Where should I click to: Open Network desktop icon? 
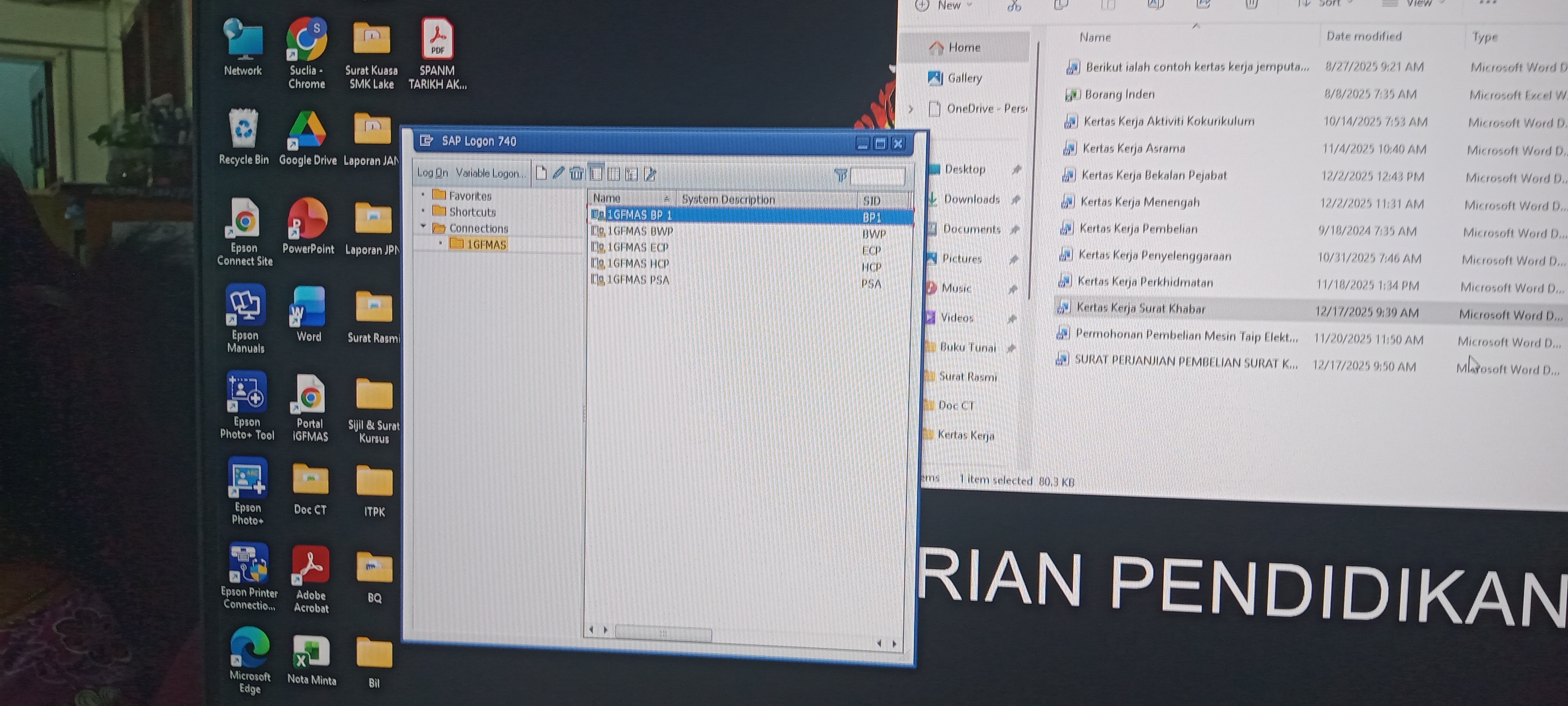pos(243,48)
